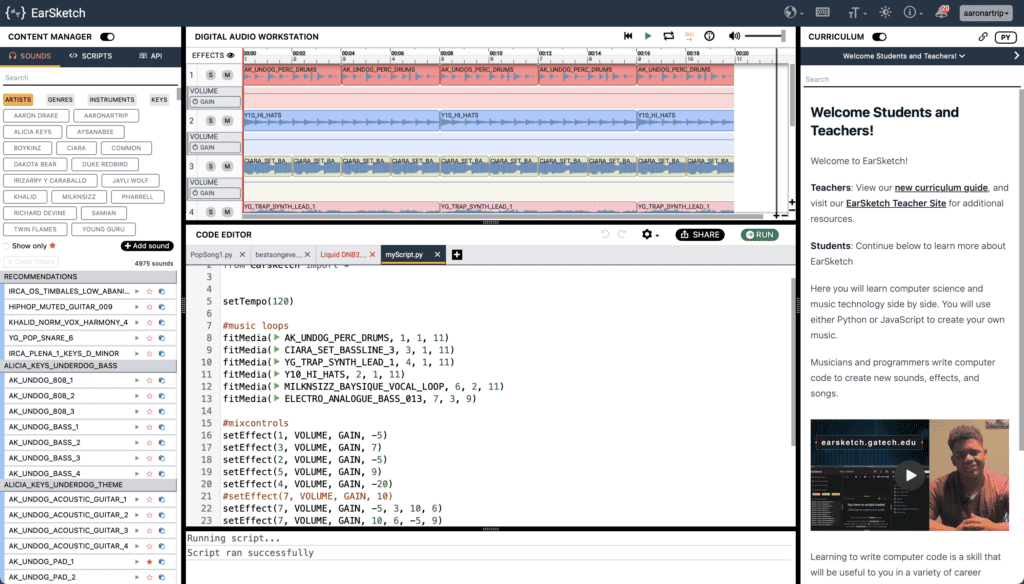Image resolution: width=1024 pixels, height=584 pixels.
Task: Play the song in the workstation
Action: click(x=648, y=37)
